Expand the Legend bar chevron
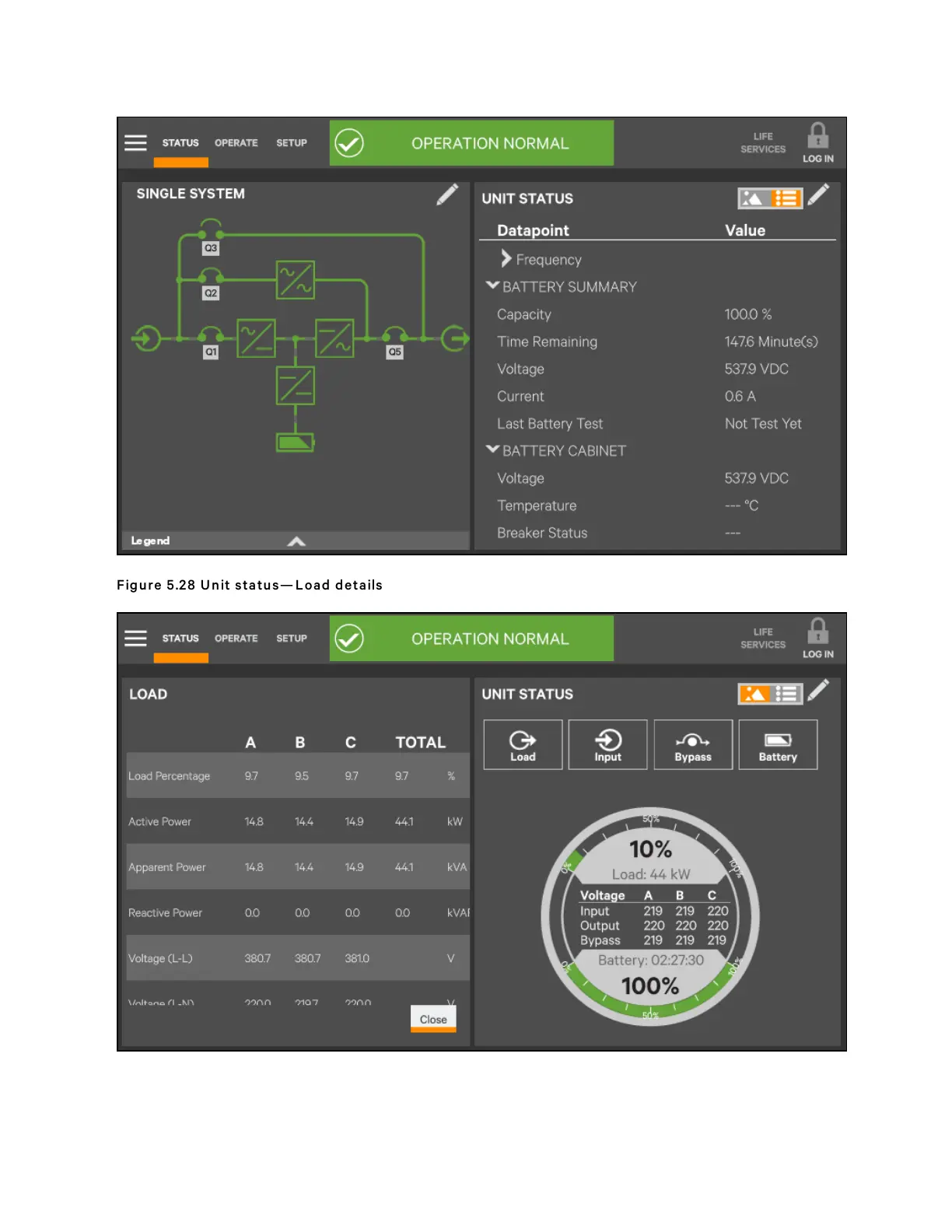Image resolution: width=952 pixels, height=1232 pixels. point(296,541)
